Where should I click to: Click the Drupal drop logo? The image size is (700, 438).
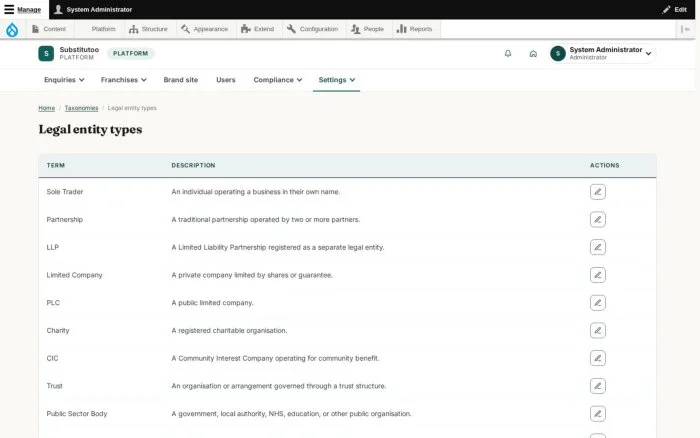point(12,29)
